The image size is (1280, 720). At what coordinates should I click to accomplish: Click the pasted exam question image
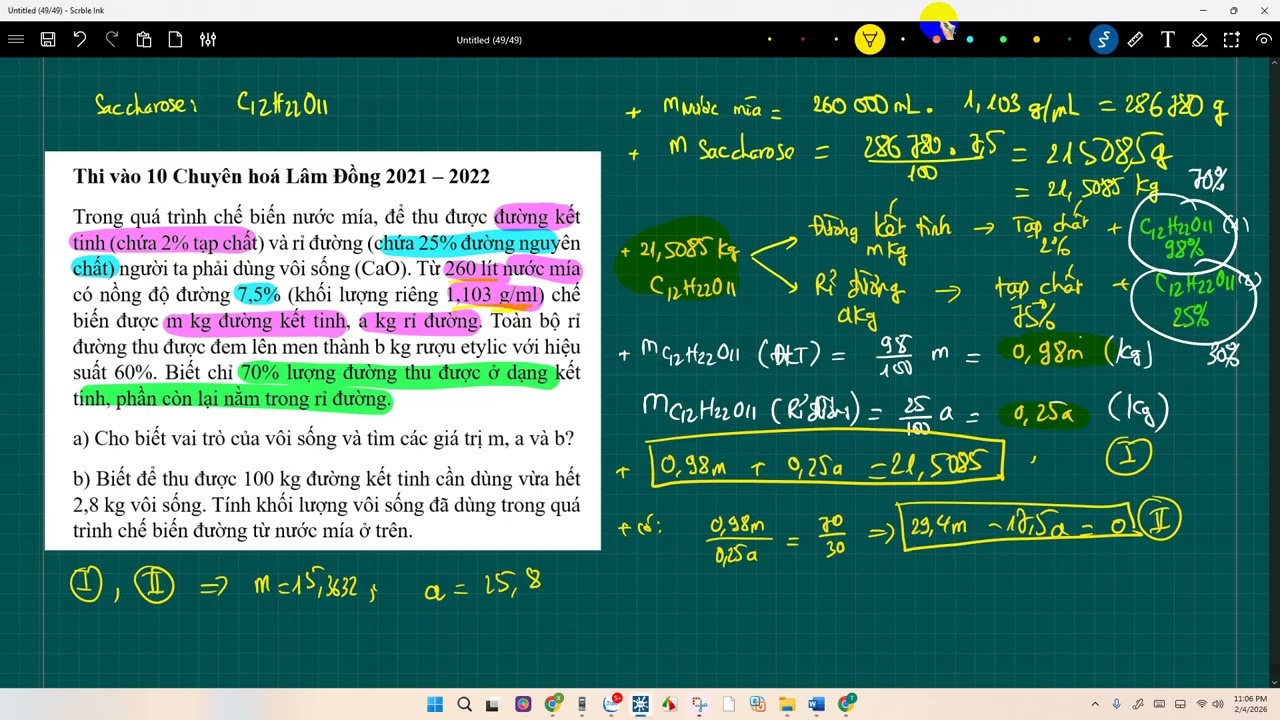[323, 351]
